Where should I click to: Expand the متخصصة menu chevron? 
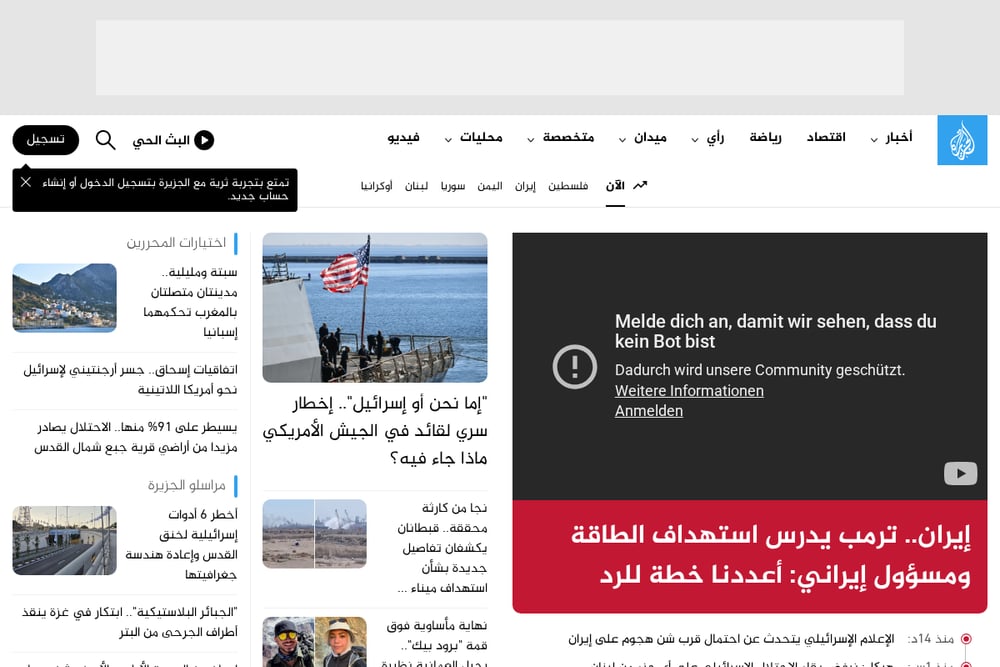click(x=530, y=140)
